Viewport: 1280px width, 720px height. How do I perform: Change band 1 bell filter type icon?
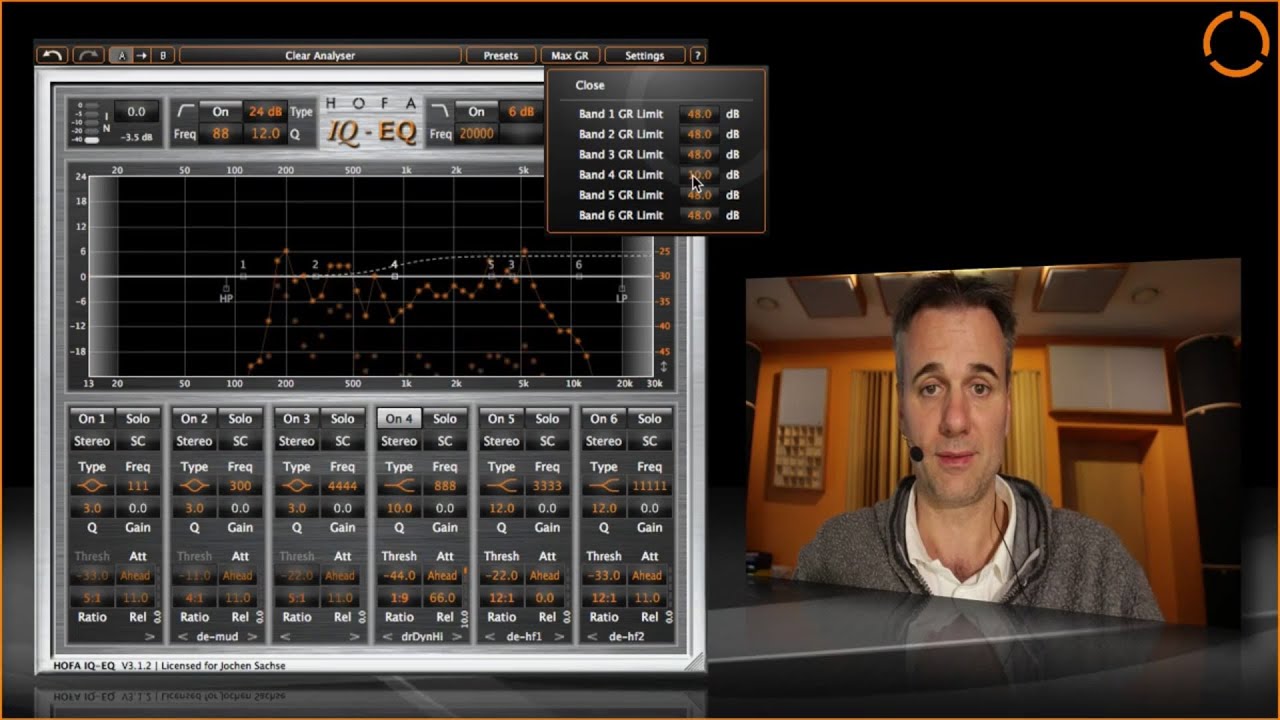click(92, 487)
